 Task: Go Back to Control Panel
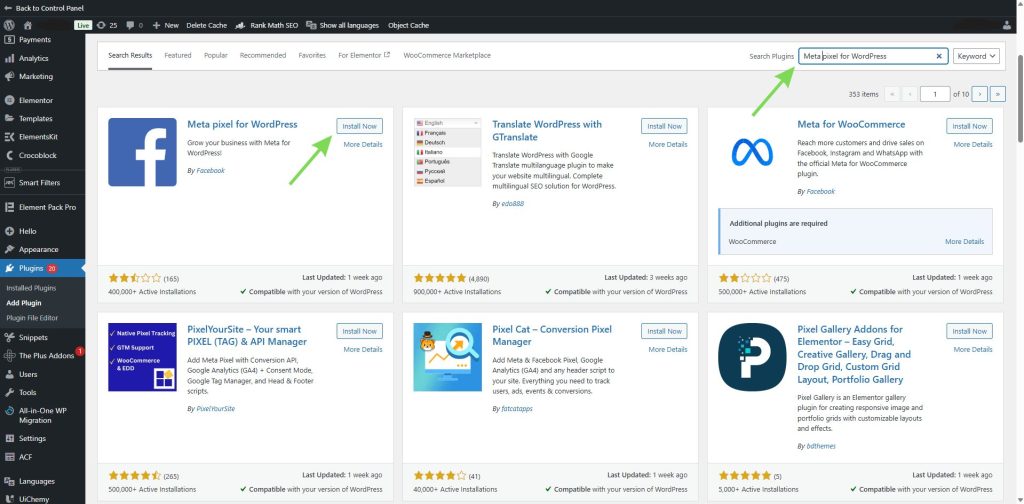click(x=44, y=8)
